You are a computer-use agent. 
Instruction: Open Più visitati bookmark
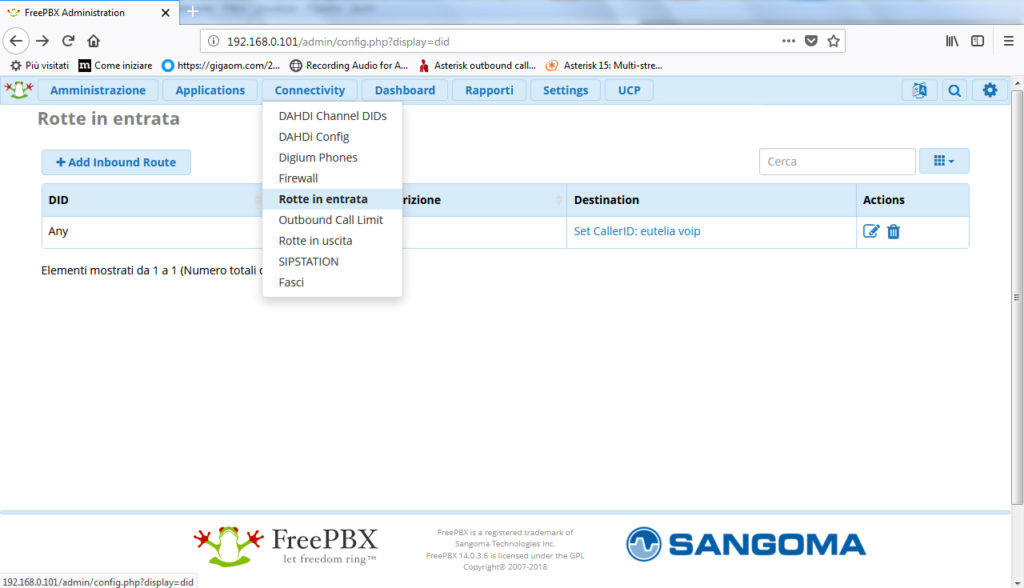[x=39, y=65]
